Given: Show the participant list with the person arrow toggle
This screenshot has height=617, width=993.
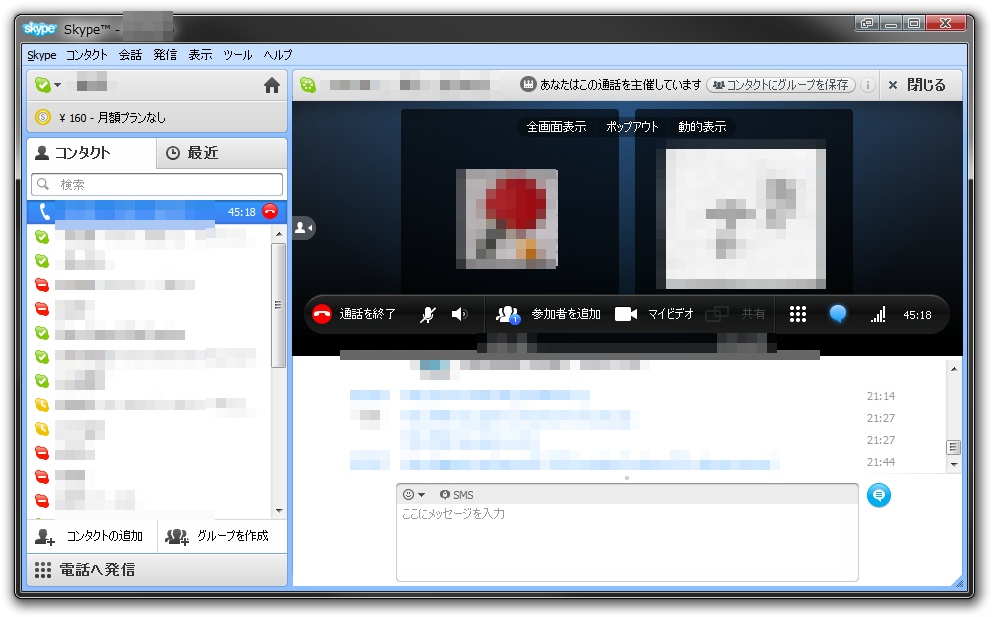Looking at the screenshot, I should pos(303,227).
